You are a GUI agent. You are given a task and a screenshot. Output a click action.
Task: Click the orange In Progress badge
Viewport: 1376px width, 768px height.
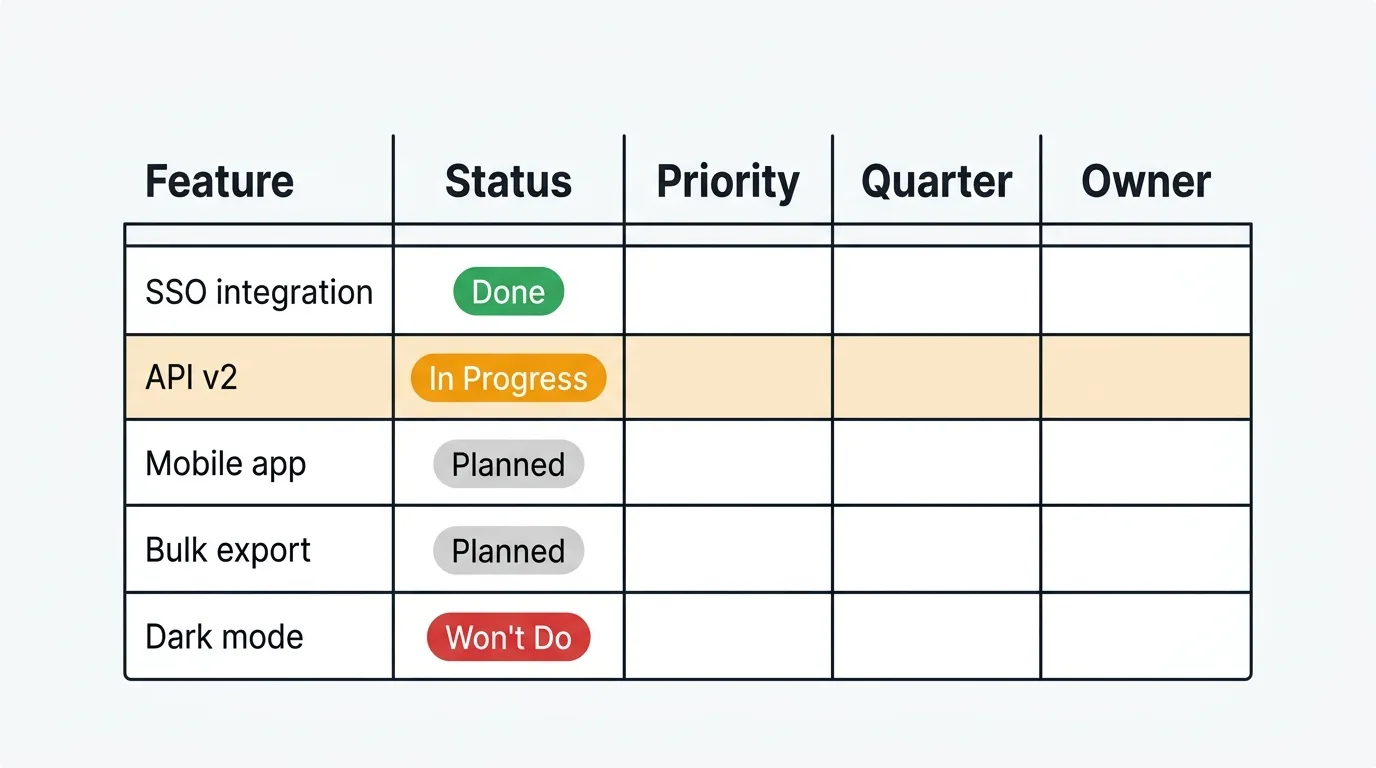click(x=508, y=379)
